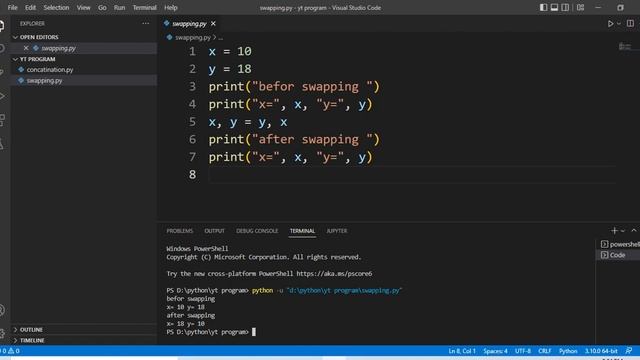Select interpreter 3.10.0 64-bit in status bar
Viewport: 640px width, 360px height.
click(601, 351)
